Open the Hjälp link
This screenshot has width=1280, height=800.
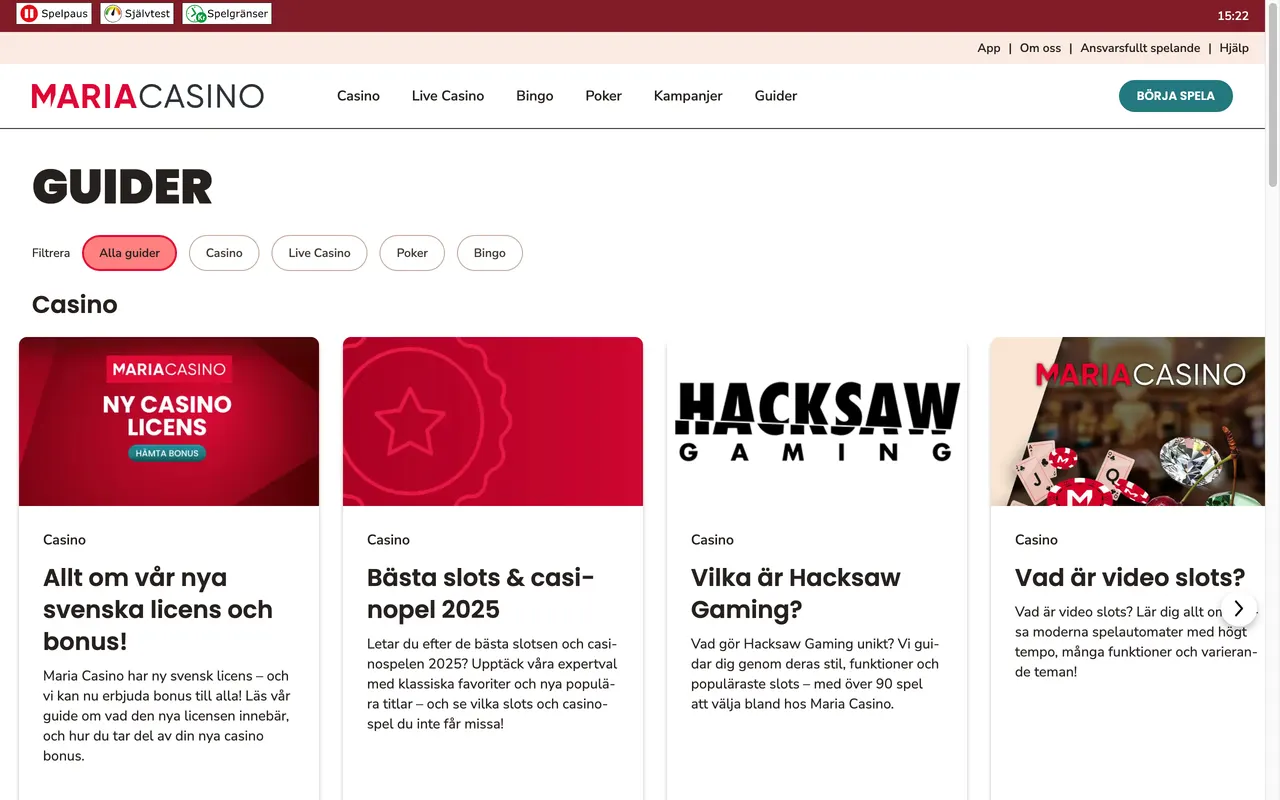1234,48
